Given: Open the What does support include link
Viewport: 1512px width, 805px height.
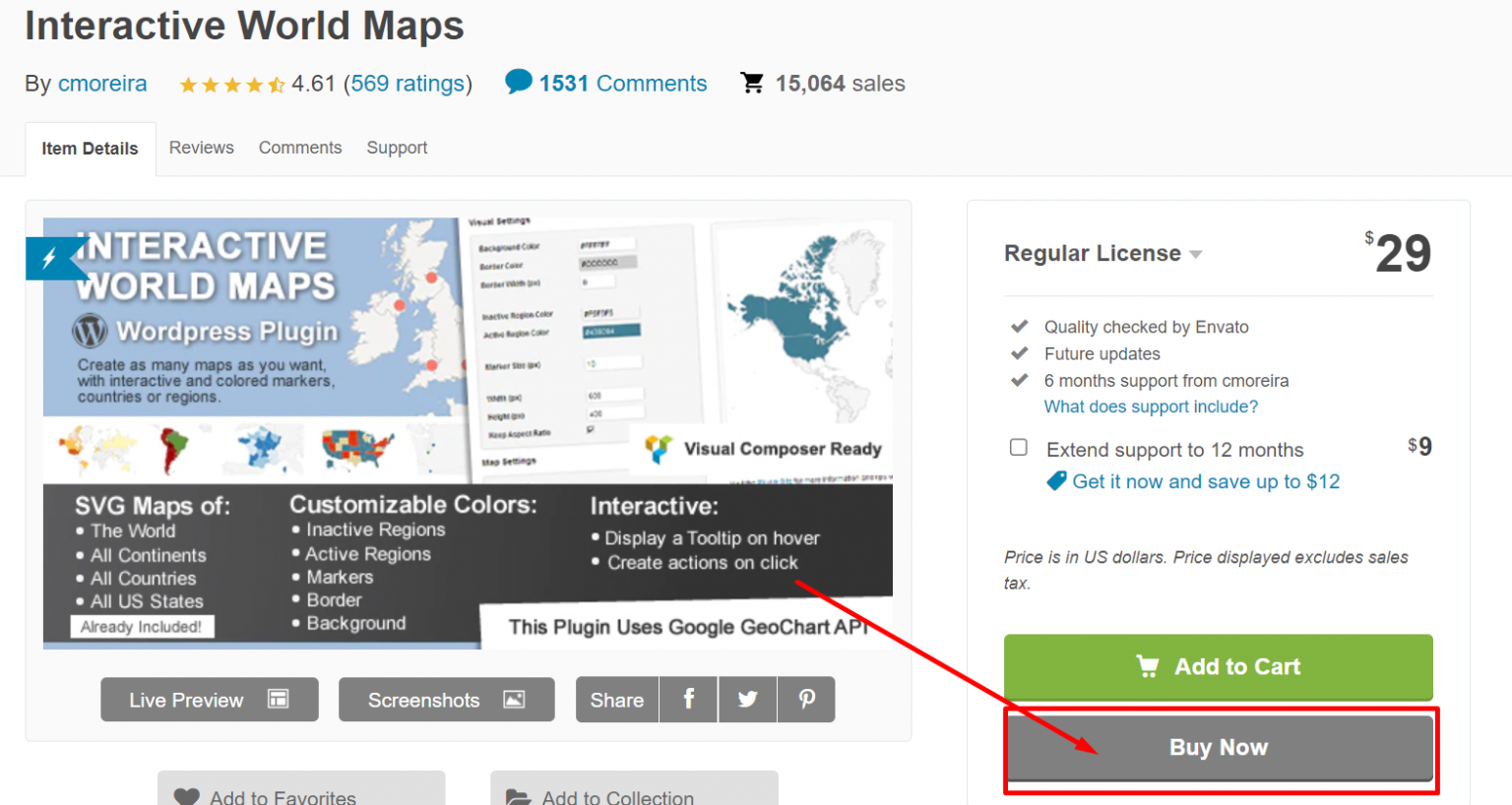Looking at the screenshot, I should [x=1150, y=405].
